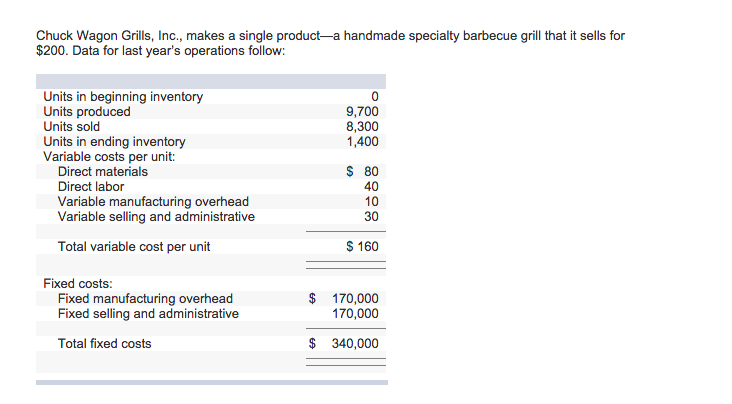The height and width of the screenshot is (404, 732).
Task: Select the variable selling value 30
Action: tap(371, 216)
